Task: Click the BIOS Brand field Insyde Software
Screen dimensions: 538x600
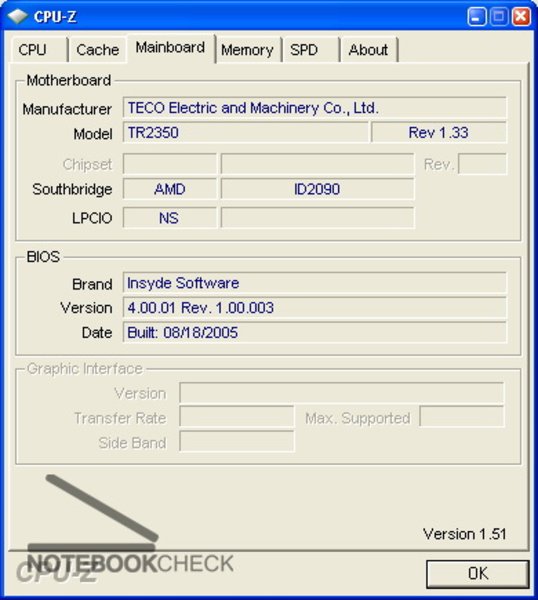Action: 315,283
